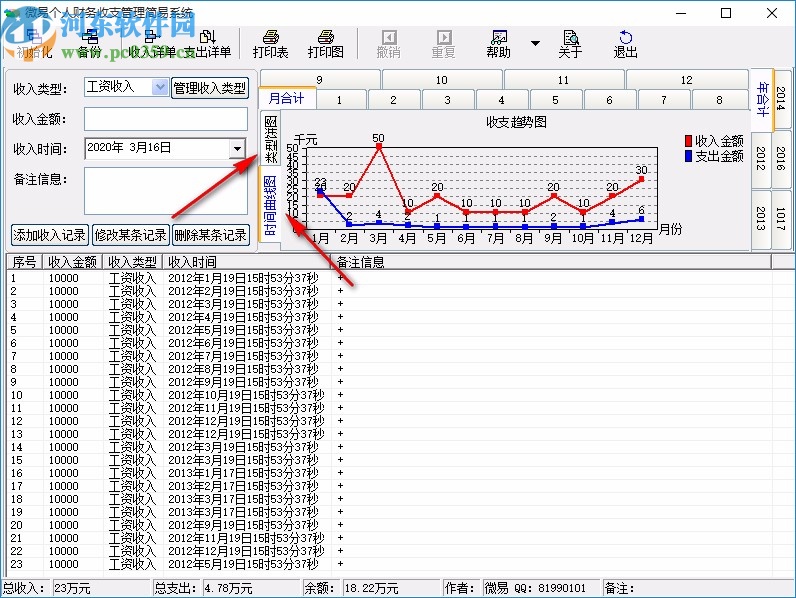Screen dimensions: 796x598
Task: Select month tab 7
Action: tap(664, 99)
